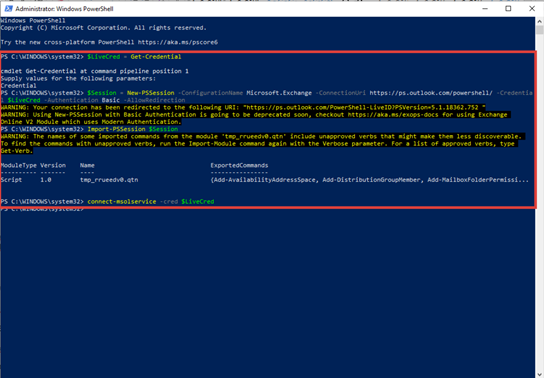This screenshot has height=378, width=544.
Task: Click the 'Copyright (C) Microsoft Corporation' line
Action: click(103, 28)
